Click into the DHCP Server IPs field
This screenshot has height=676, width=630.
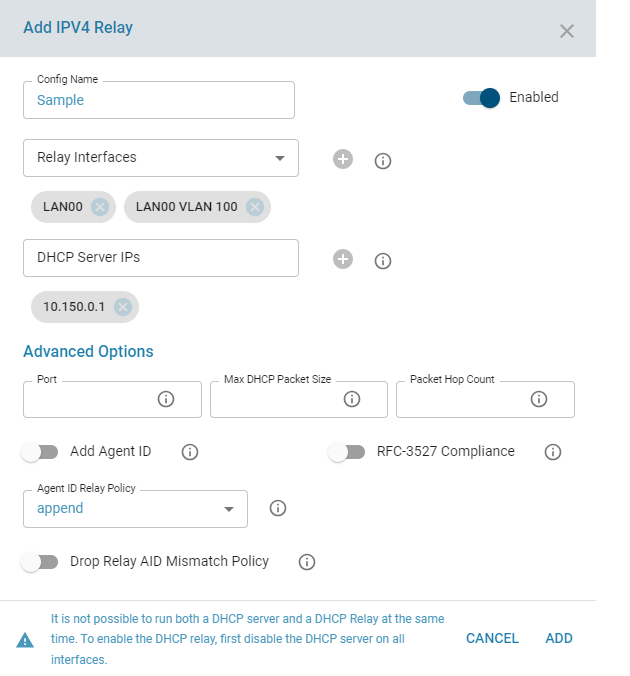click(x=160, y=258)
